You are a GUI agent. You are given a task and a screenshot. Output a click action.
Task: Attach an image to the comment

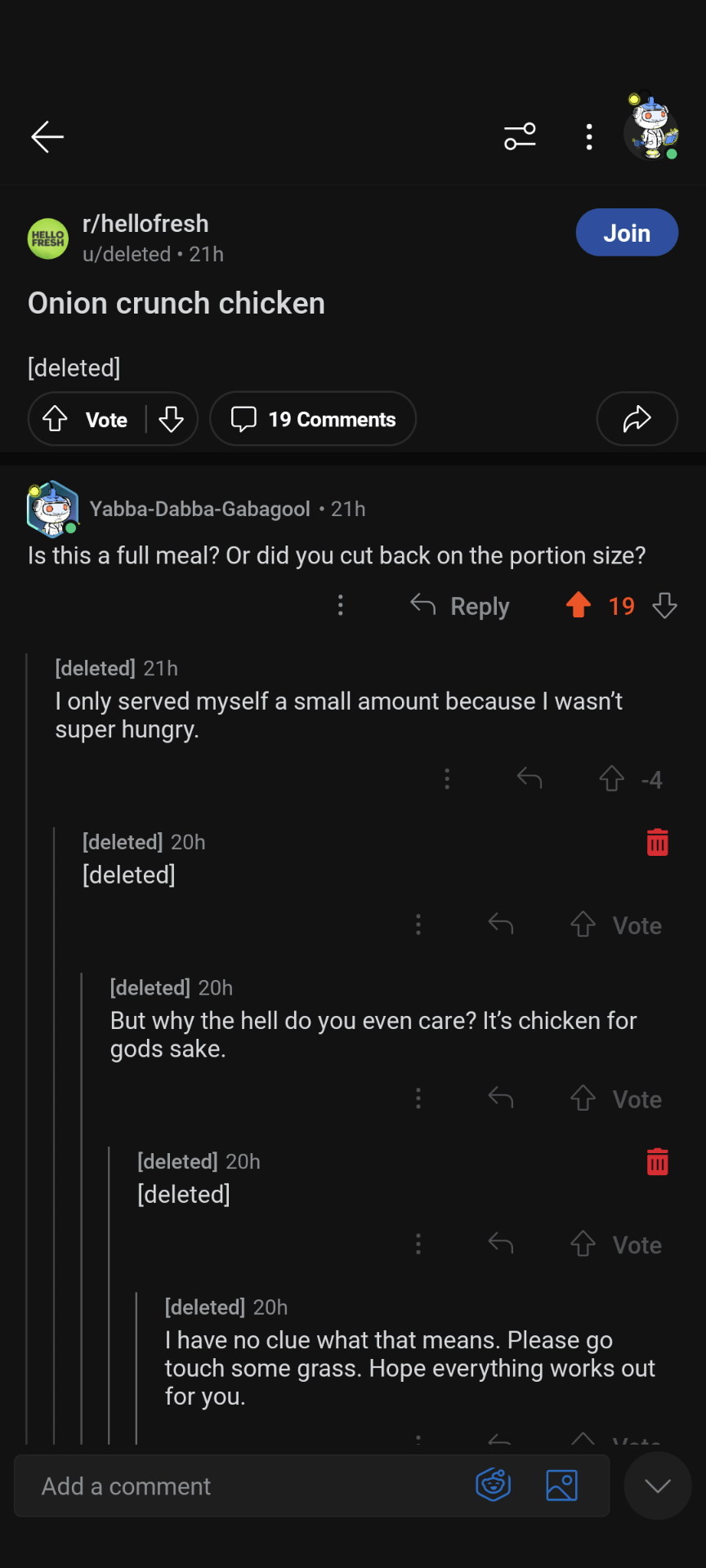pyautogui.click(x=561, y=1485)
